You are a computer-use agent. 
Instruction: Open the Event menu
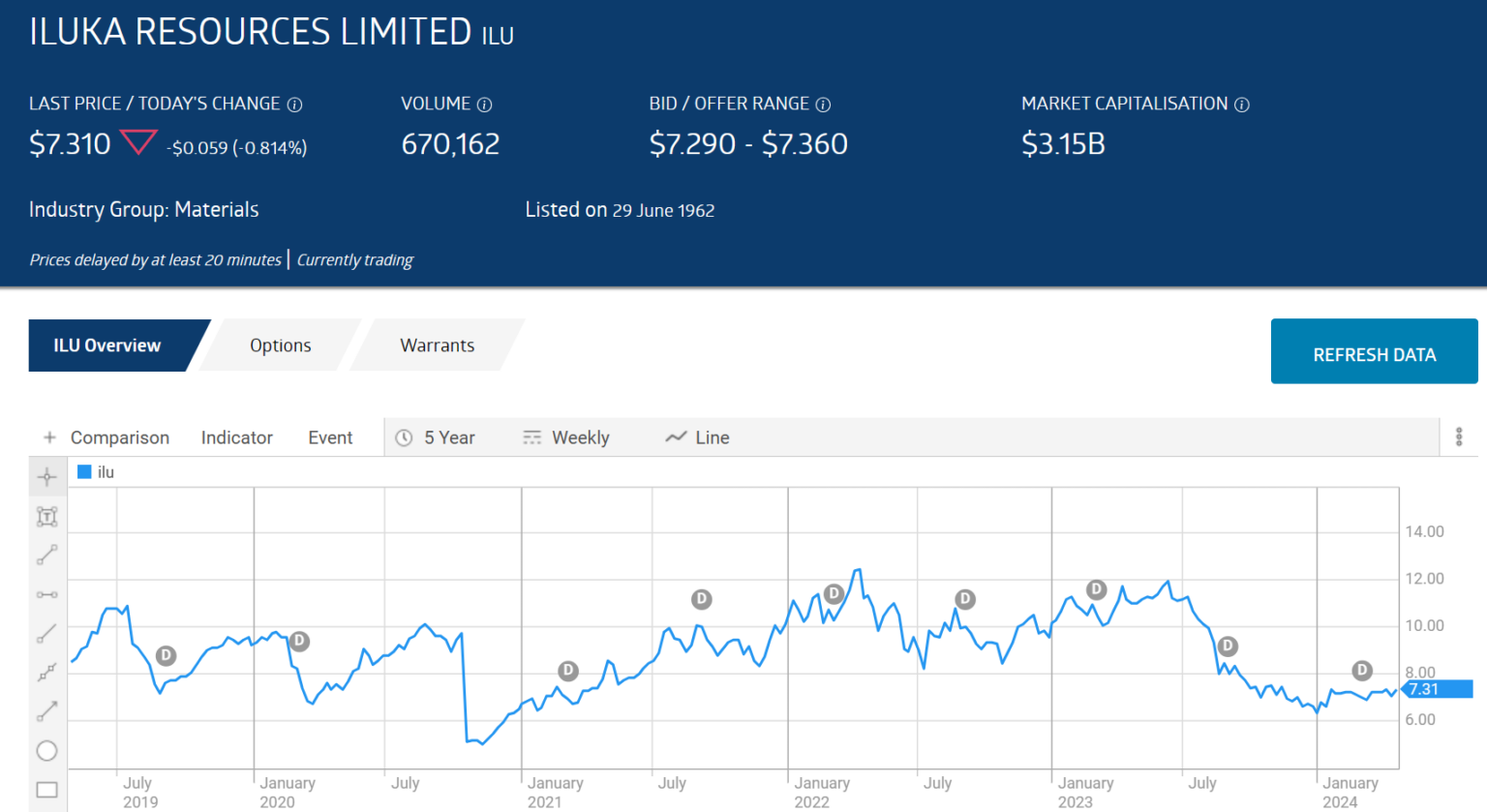click(330, 437)
